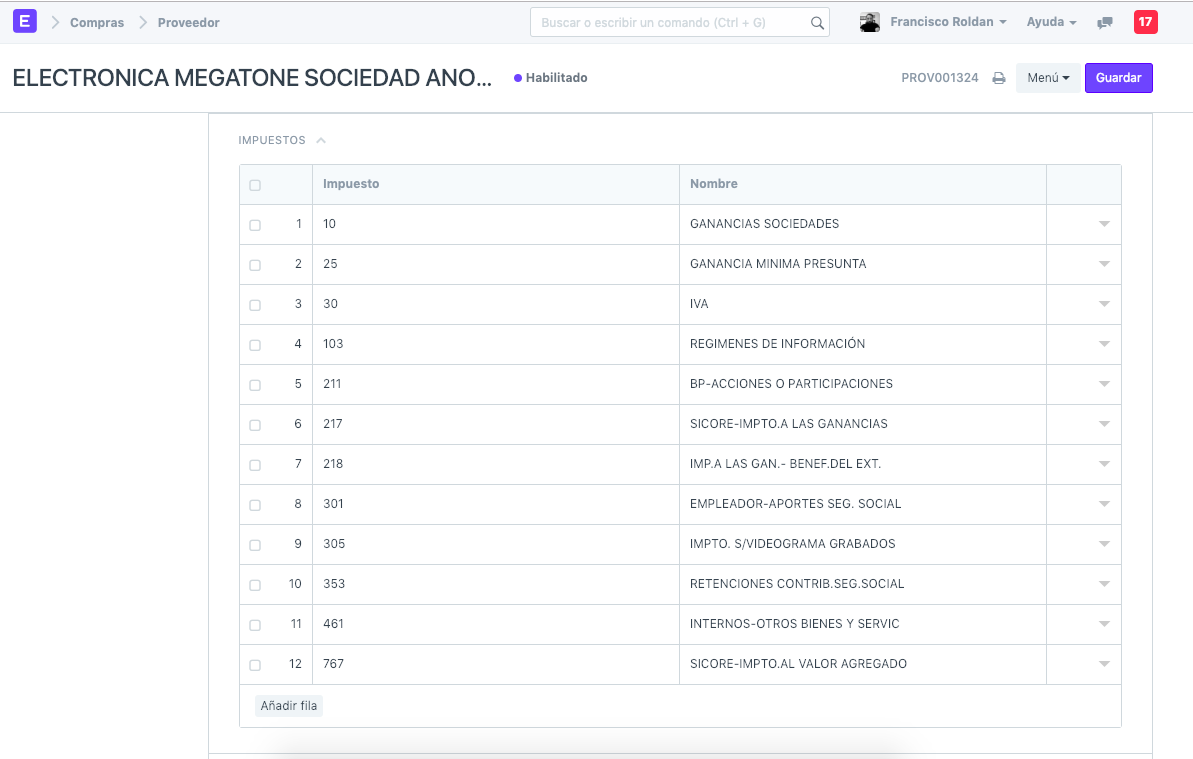
Task: Click the Añadir fila button
Action: click(x=288, y=706)
